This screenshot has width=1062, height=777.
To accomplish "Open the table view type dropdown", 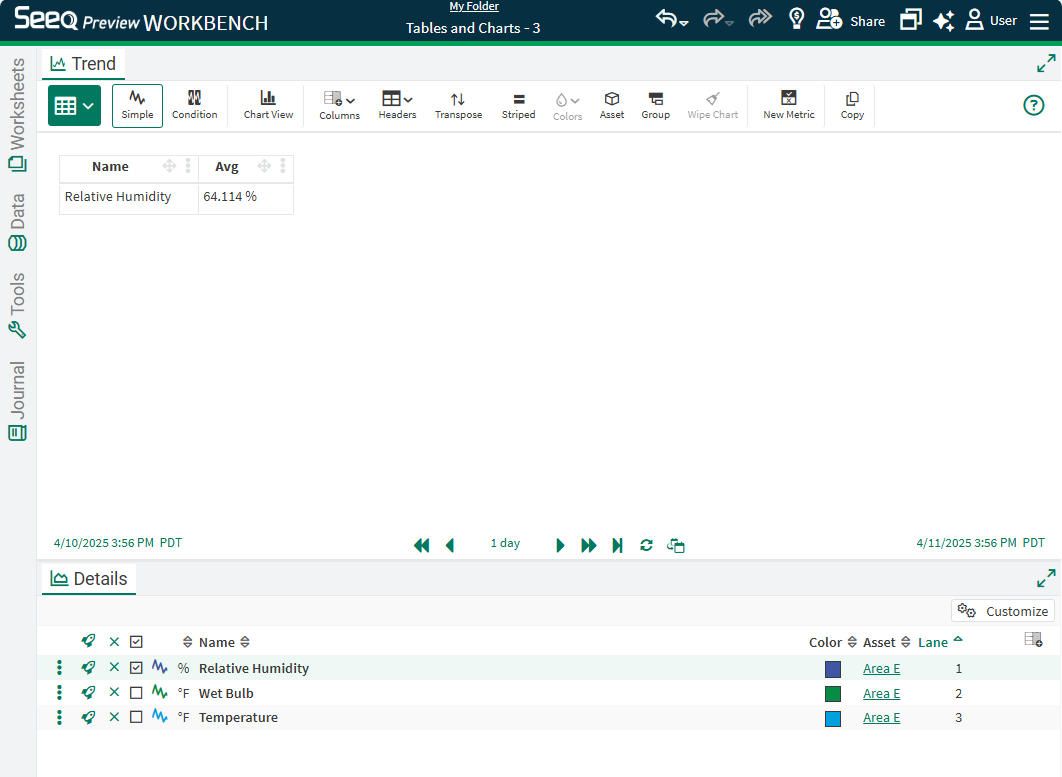I will (74, 105).
